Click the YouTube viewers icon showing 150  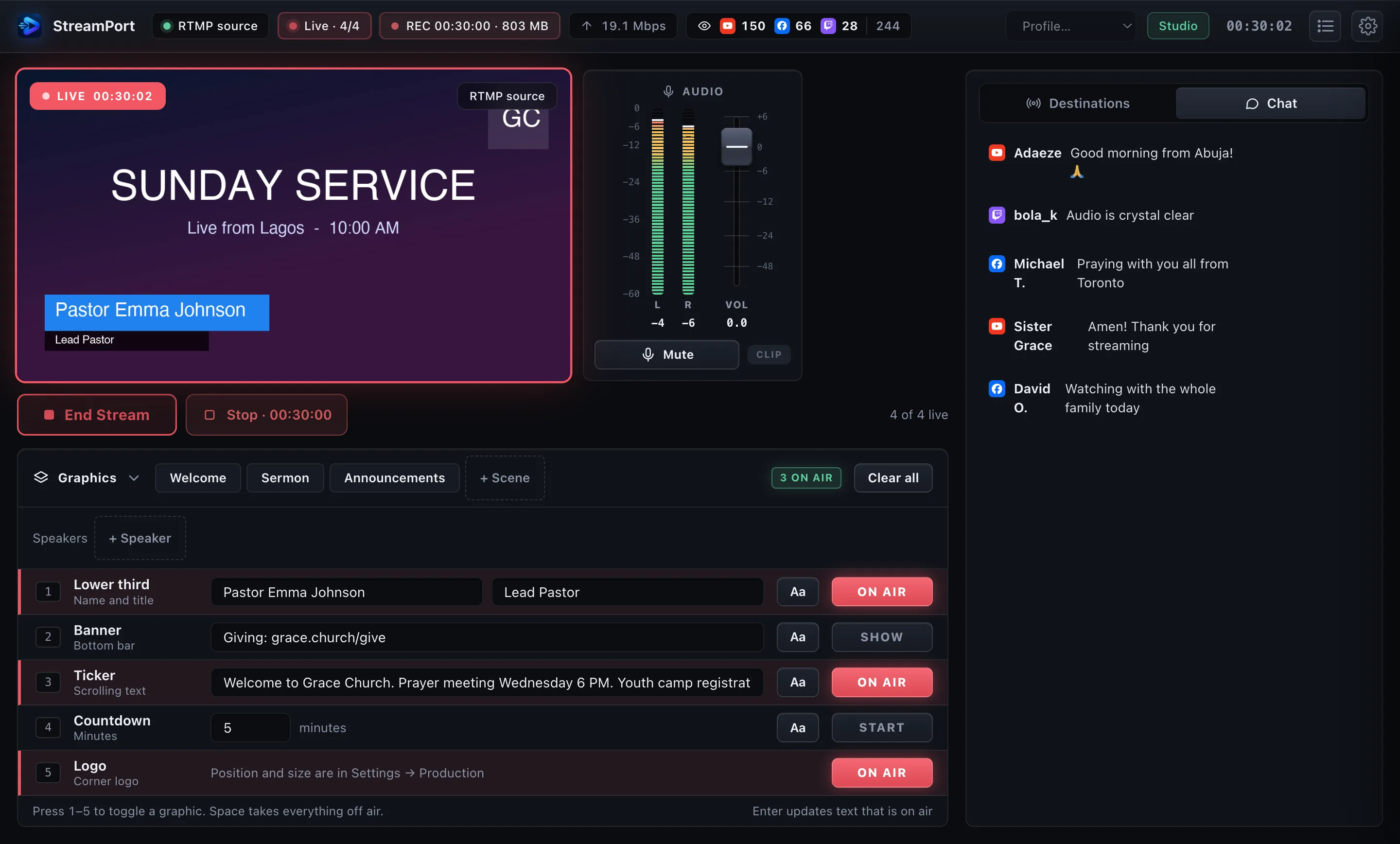point(727,26)
